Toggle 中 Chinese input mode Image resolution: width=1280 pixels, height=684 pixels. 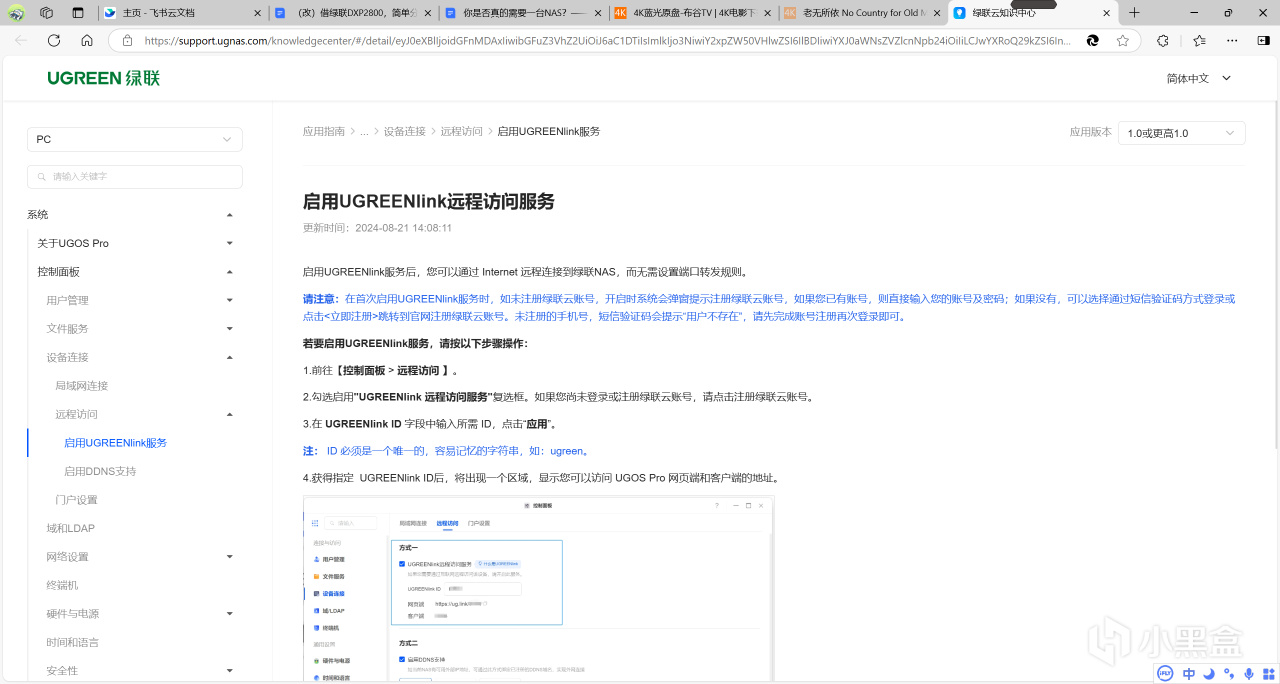click(x=1189, y=673)
